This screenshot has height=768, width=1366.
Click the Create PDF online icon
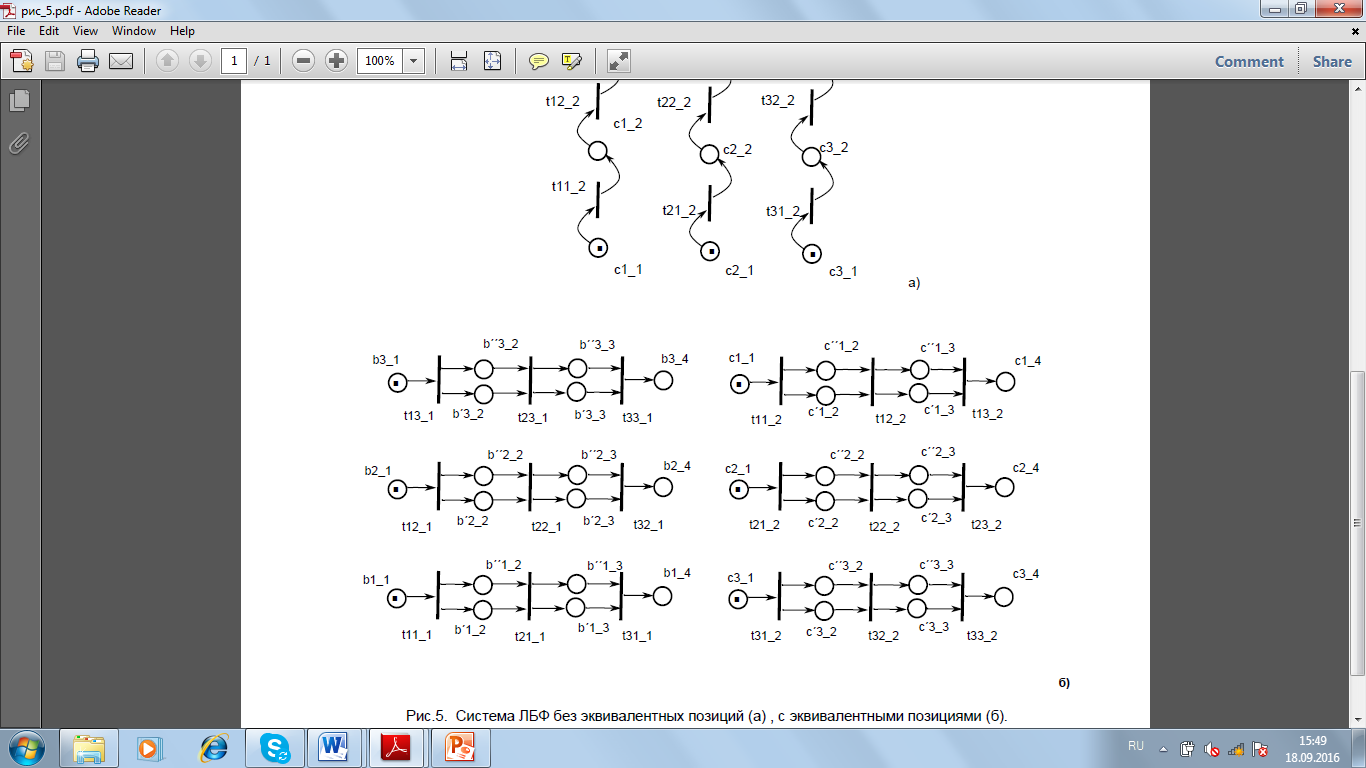[22, 61]
